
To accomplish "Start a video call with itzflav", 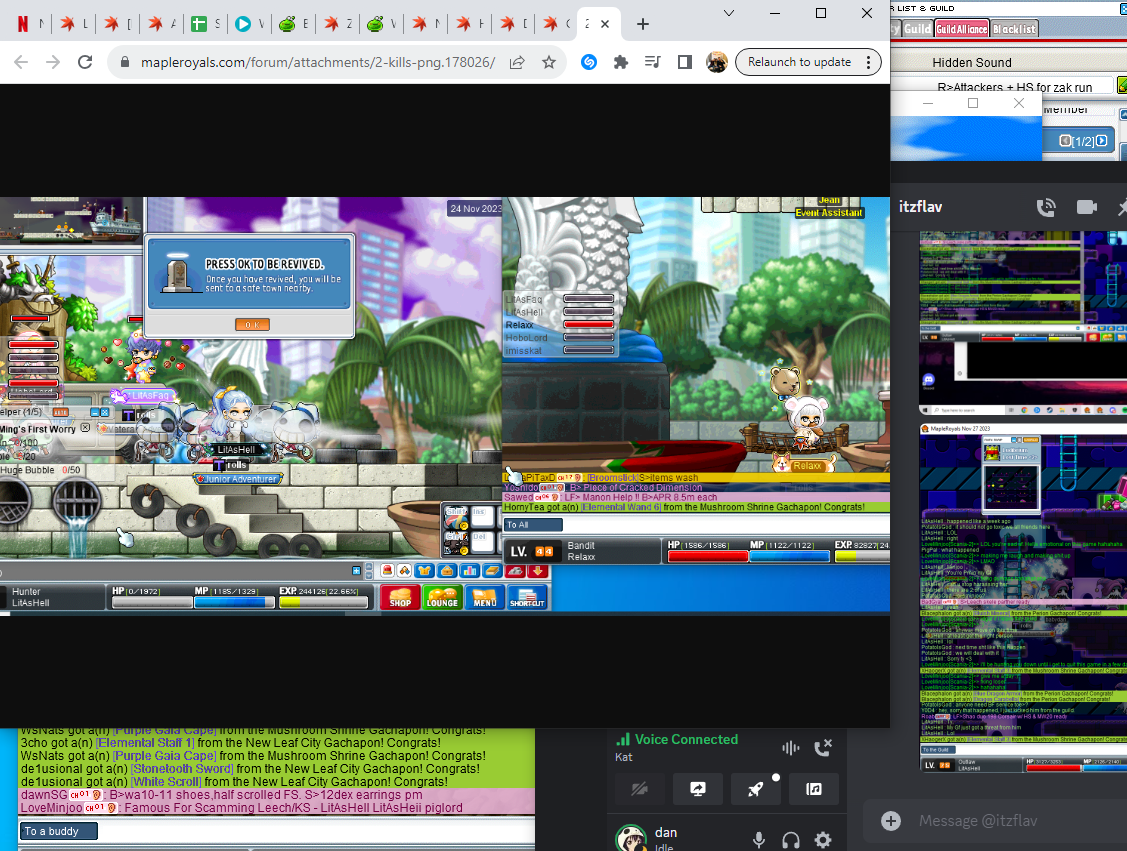I will (x=1086, y=207).
